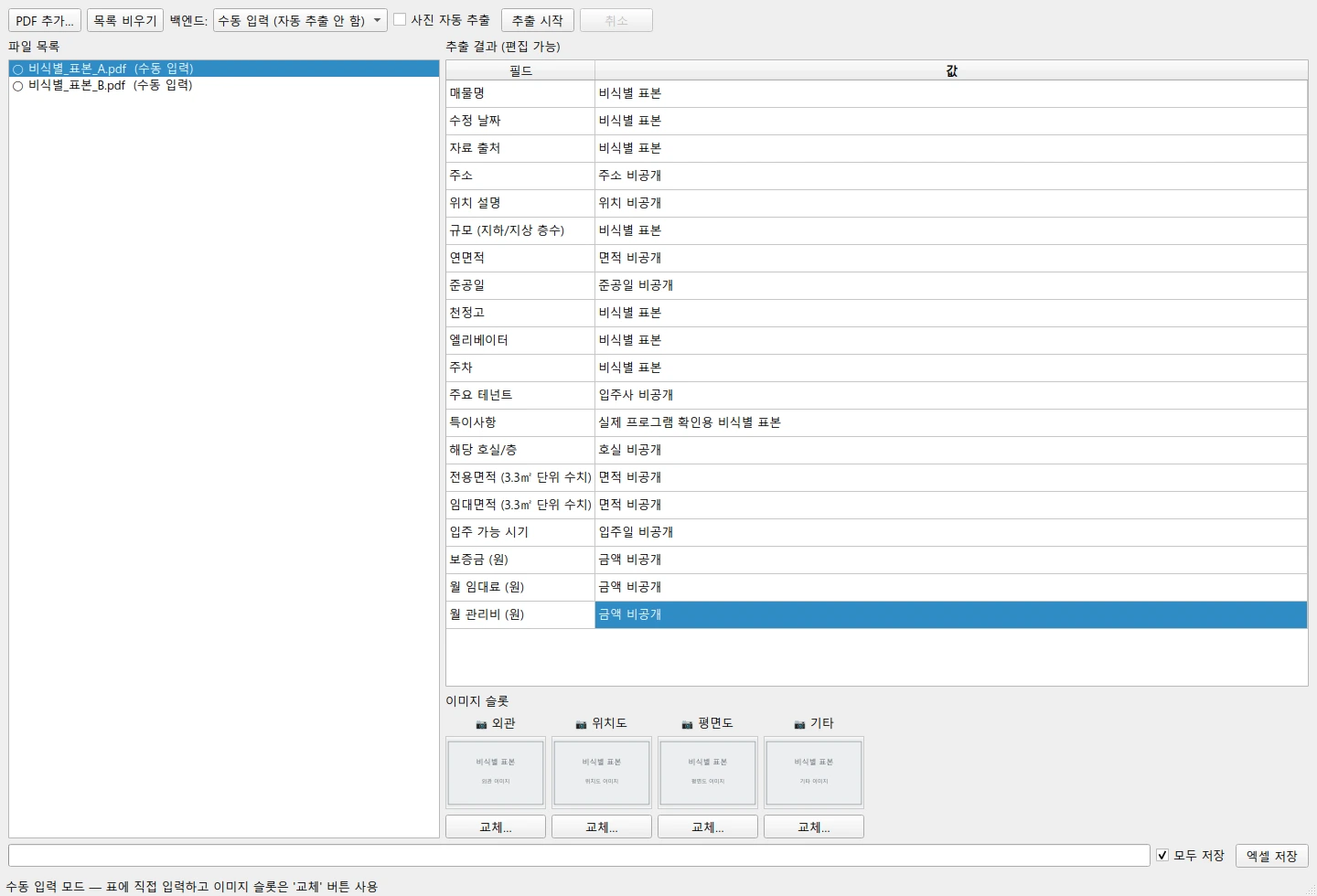Toggle the 모두 저장 checkbox
This screenshot has width=1317, height=896.
click(x=1162, y=855)
